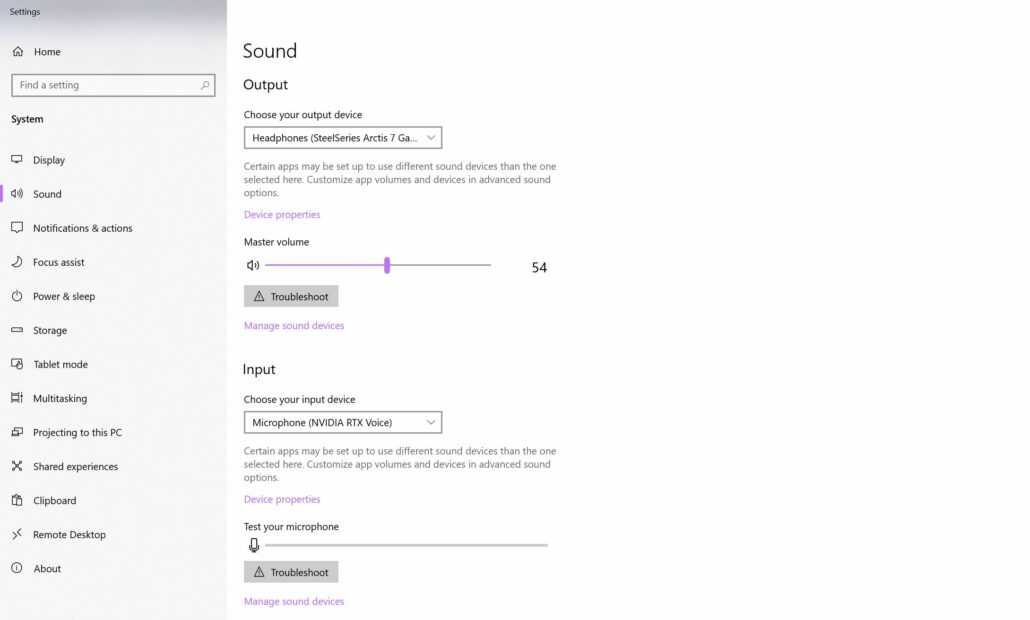Open output Device properties link
The height and width of the screenshot is (620, 1030).
coord(282,215)
